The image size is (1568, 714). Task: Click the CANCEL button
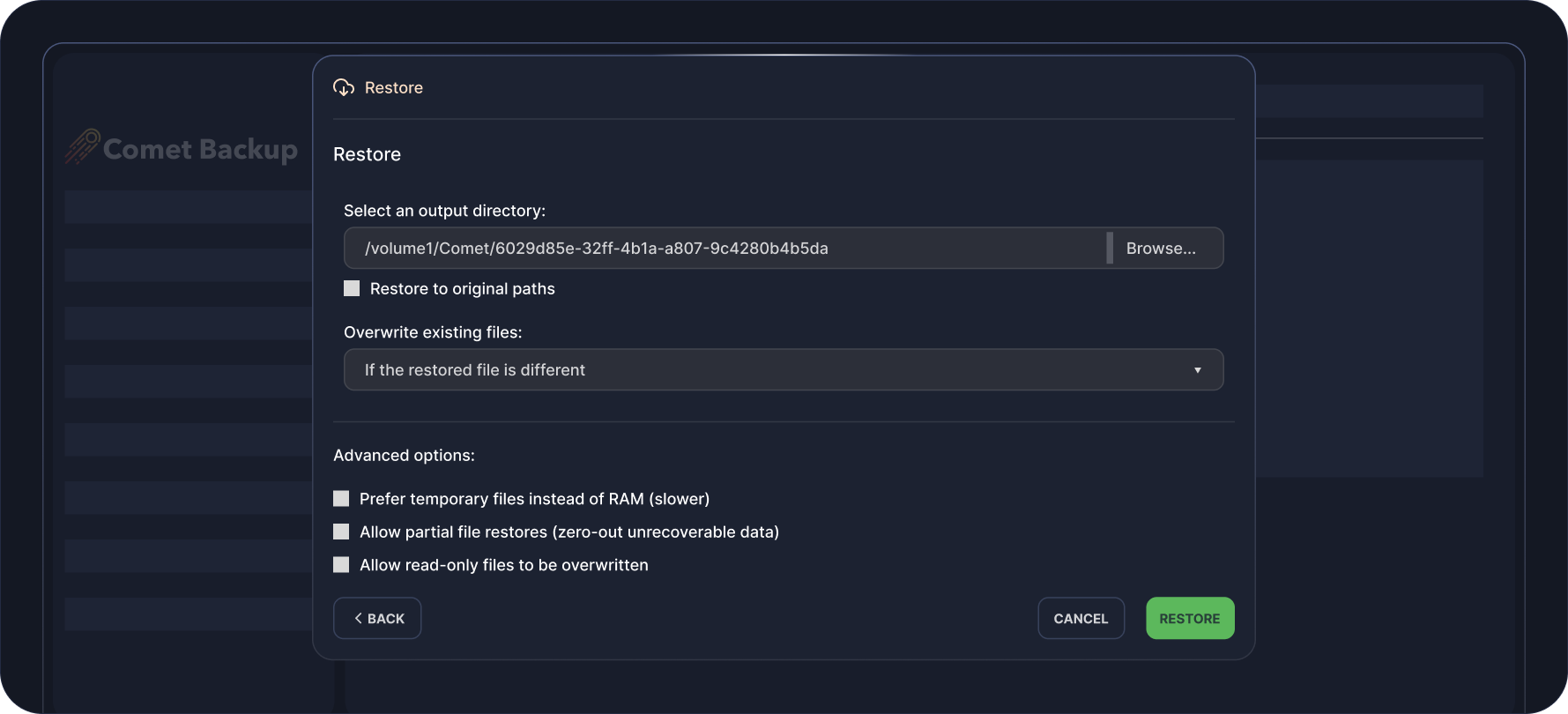[1081, 619]
